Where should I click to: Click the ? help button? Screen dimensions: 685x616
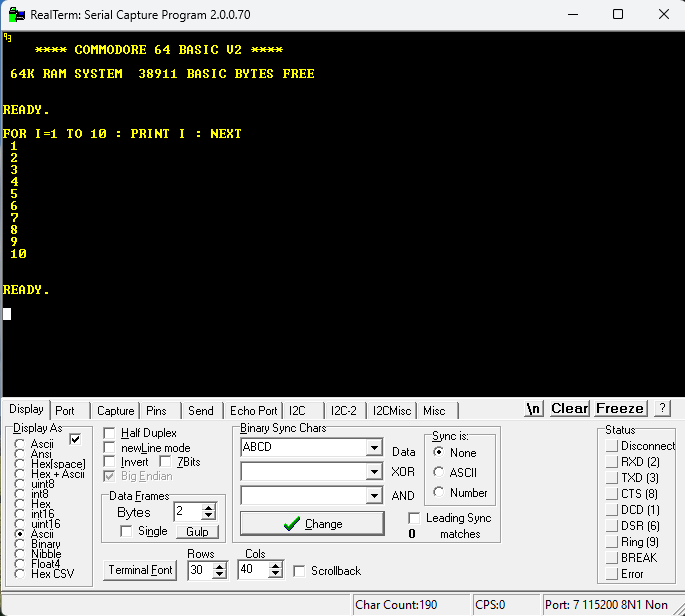click(x=662, y=409)
